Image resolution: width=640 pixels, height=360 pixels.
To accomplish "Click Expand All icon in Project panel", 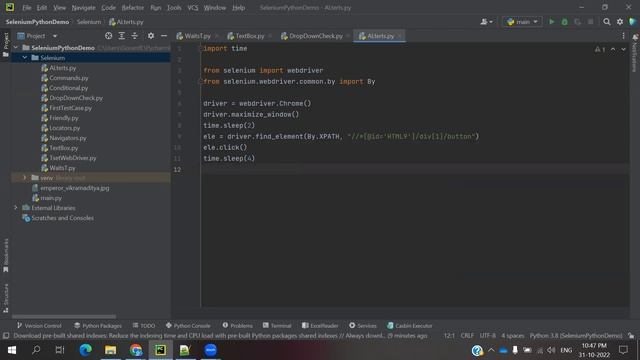I will click(x=122, y=36).
